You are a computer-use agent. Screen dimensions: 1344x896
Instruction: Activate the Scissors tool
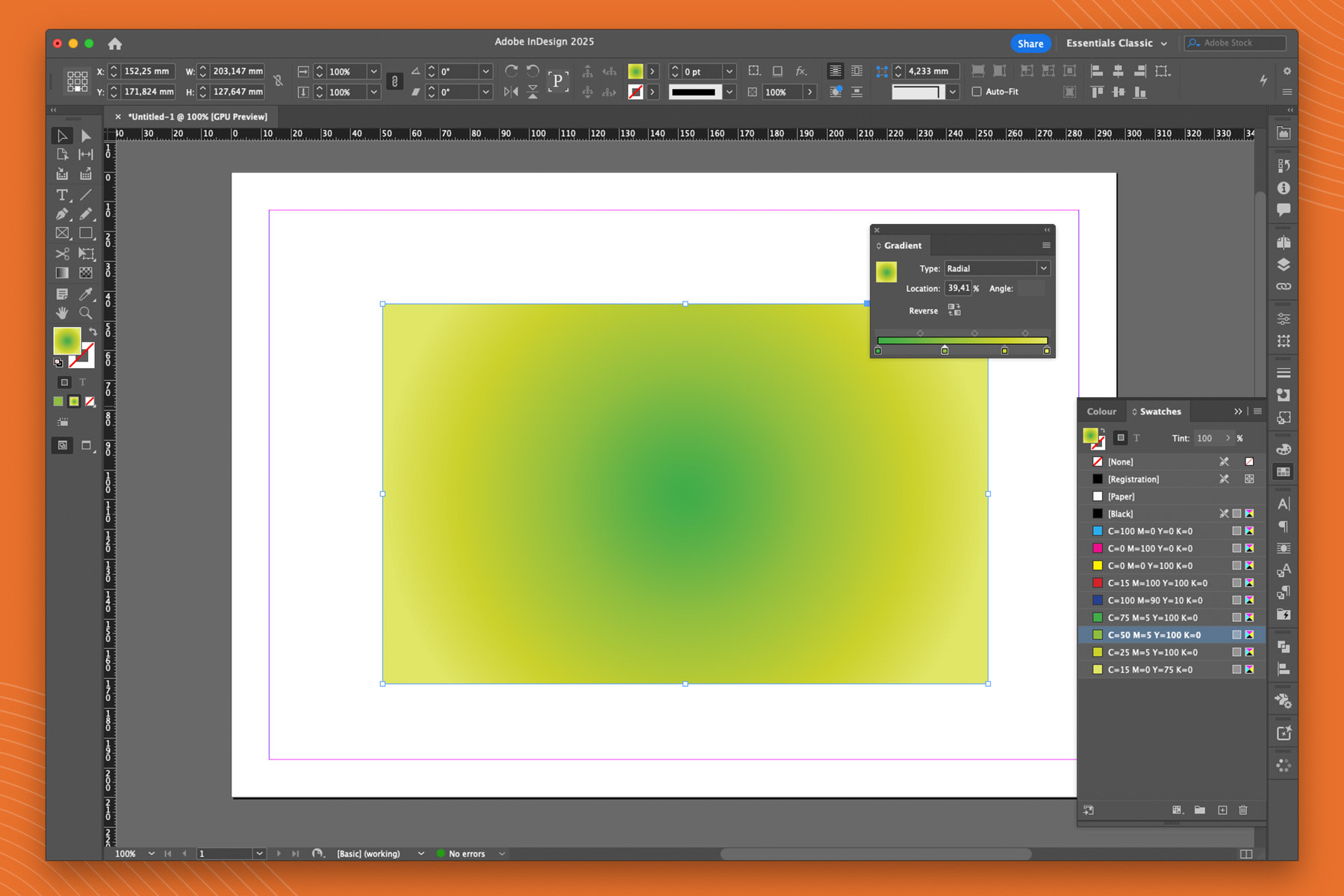(62, 253)
